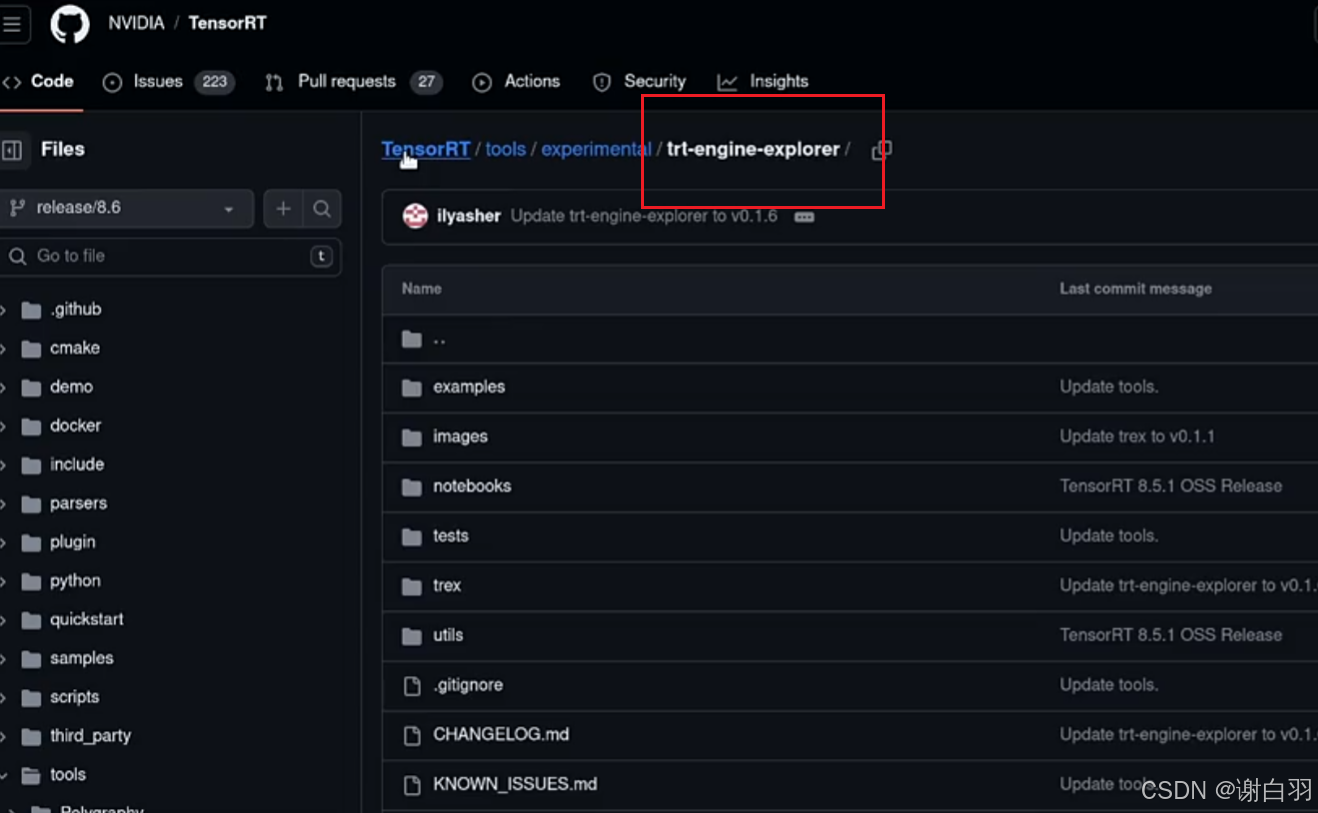Click file icon of .gitignore row

(x=411, y=686)
